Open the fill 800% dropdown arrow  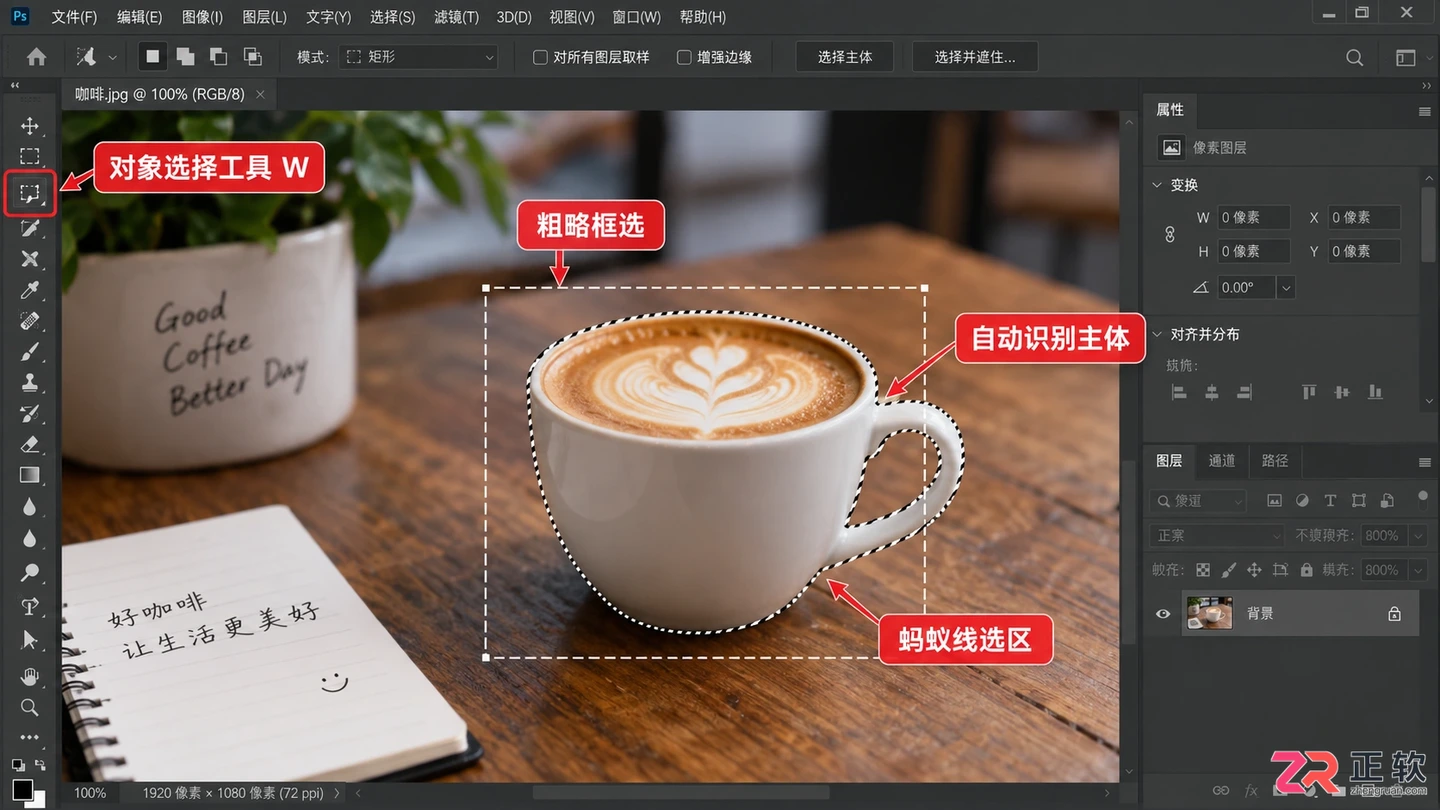[1417, 570]
